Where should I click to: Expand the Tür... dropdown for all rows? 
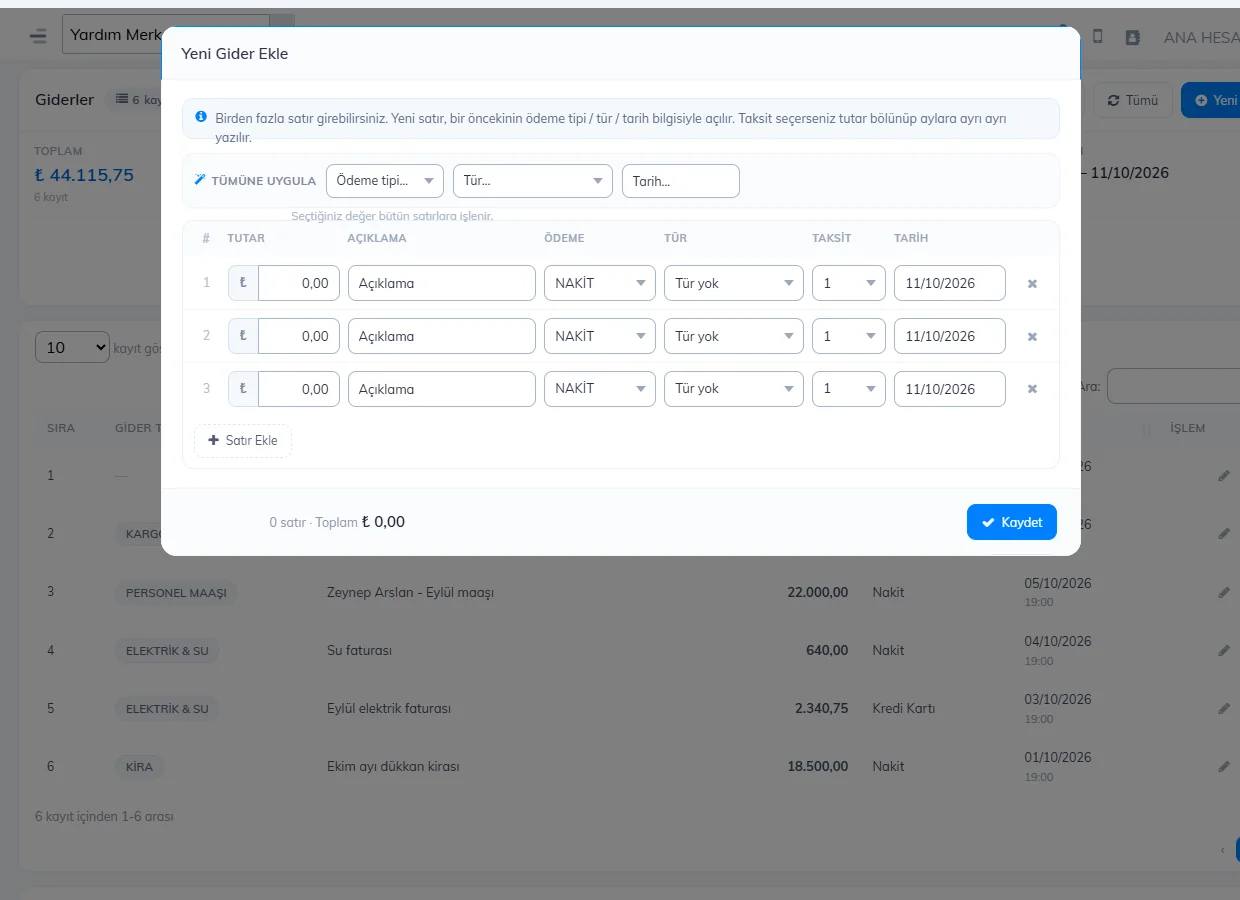click(x=532, y=181)
